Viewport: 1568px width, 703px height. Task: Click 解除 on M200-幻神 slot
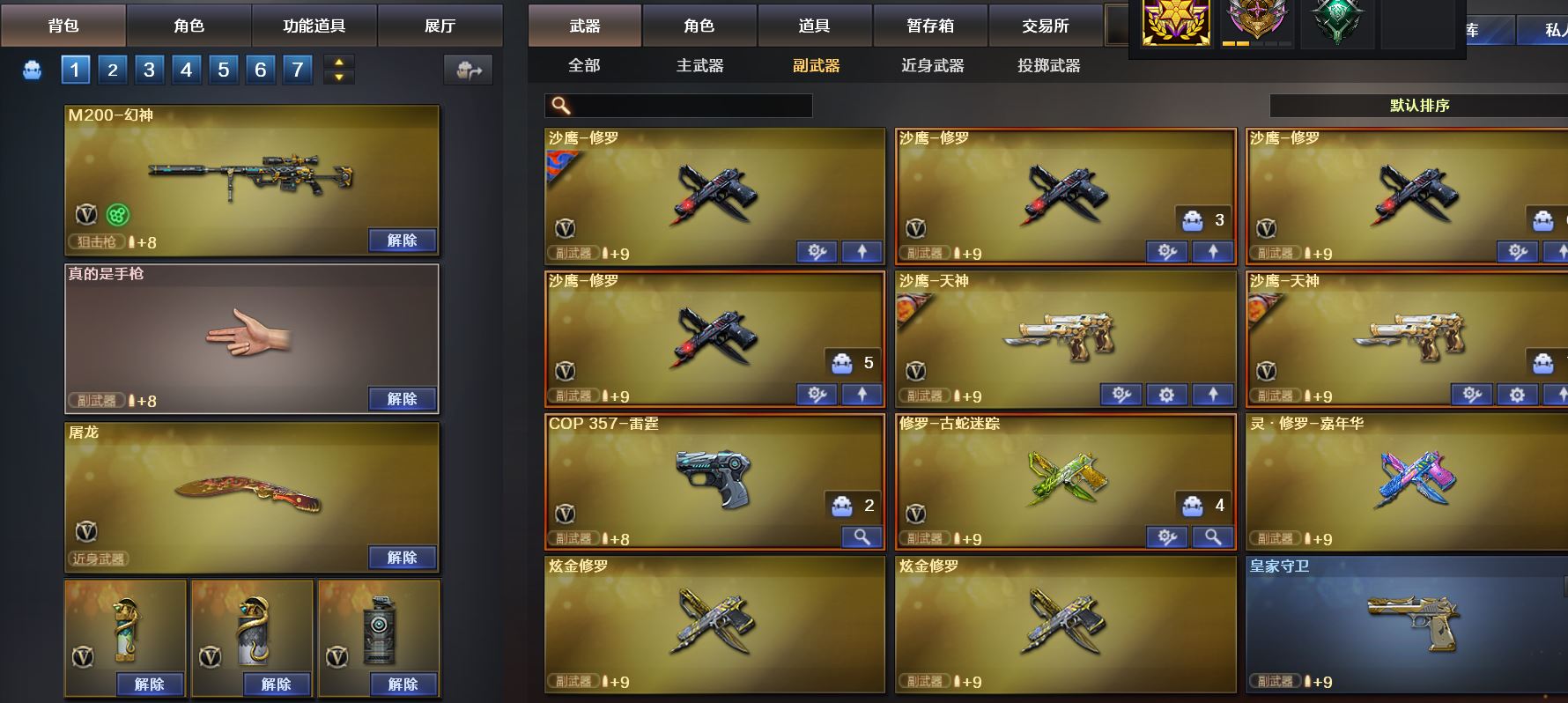[x=402, y=240]
